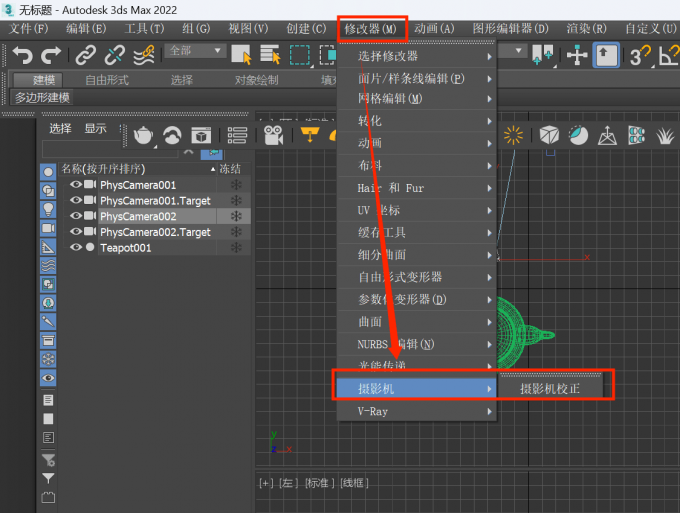Open the 动画(A) menu
This screenshot has height=513, width=680.
434,29
